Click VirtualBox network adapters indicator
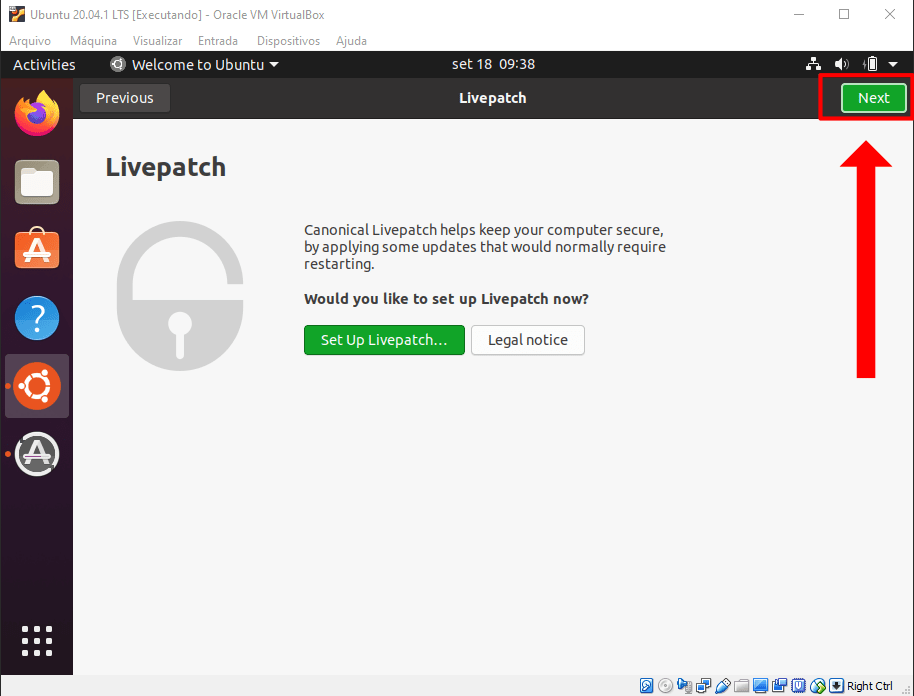This screenshot has height=696, width=914. pyautogui.click(x=704, y=686)
